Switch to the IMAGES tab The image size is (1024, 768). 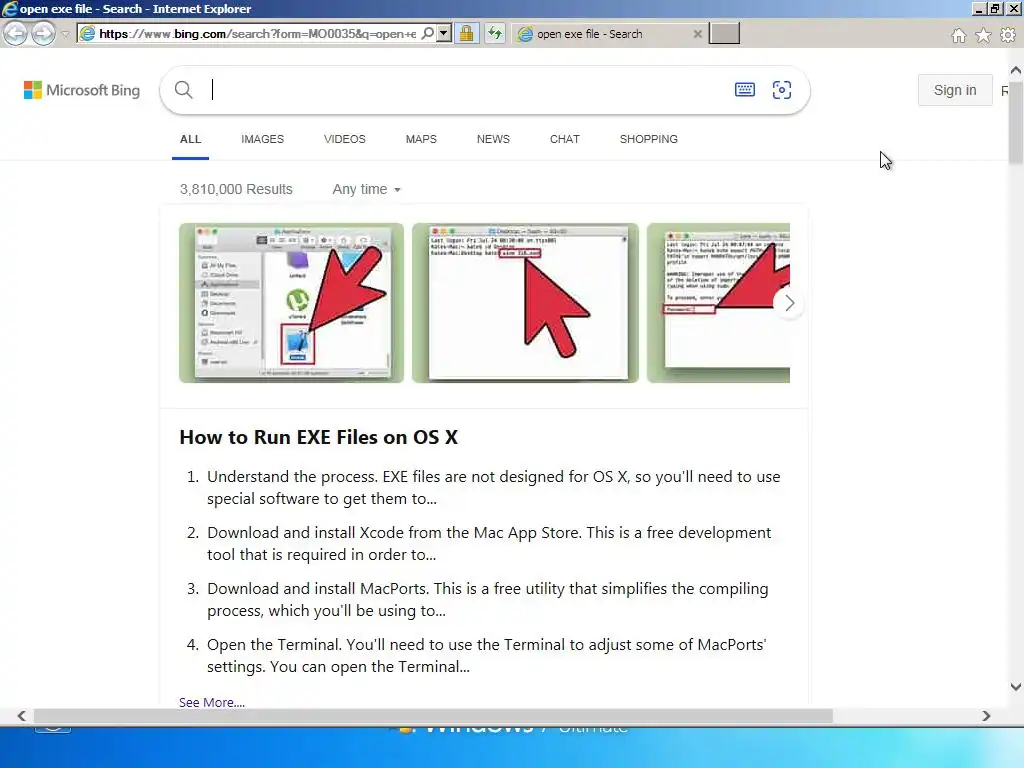point(263,139)
